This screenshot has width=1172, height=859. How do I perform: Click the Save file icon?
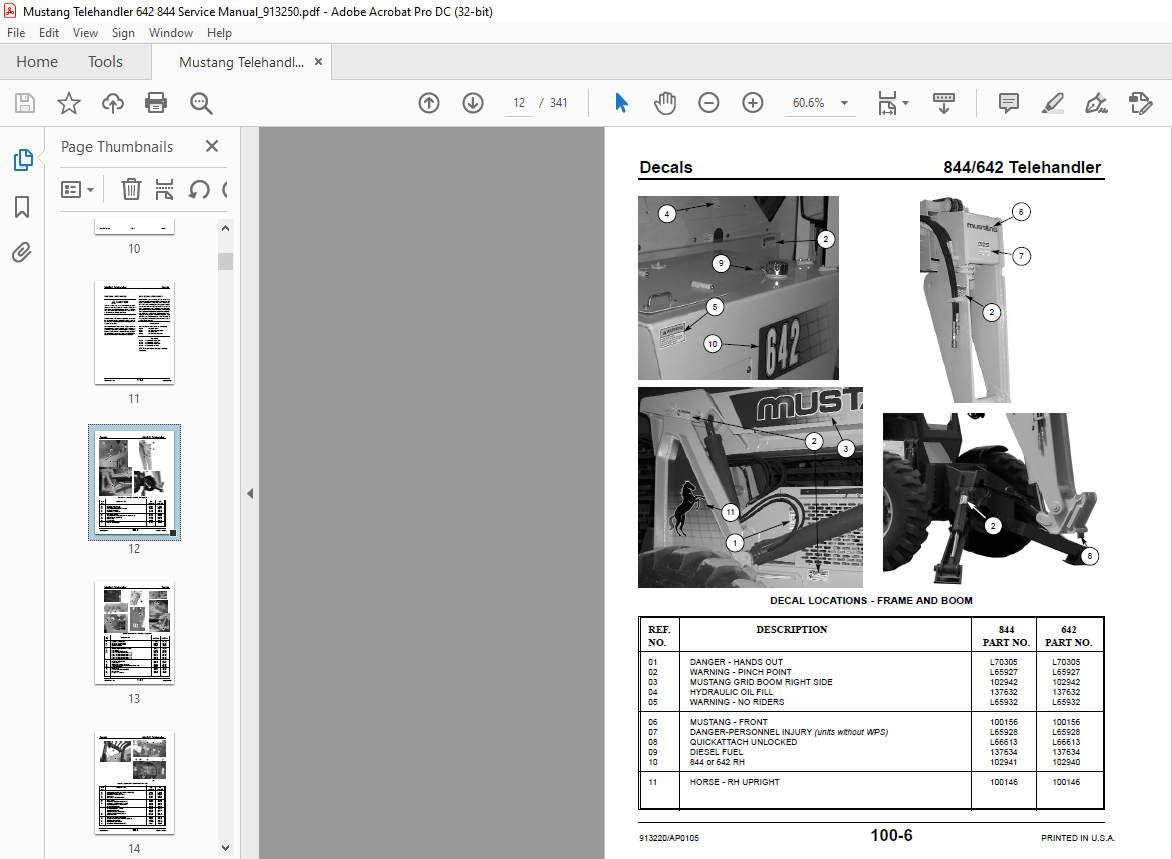coord(25,103)
